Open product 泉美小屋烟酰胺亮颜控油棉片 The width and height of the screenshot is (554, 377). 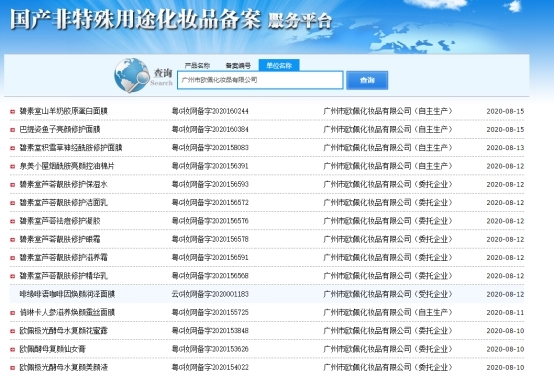67,166
